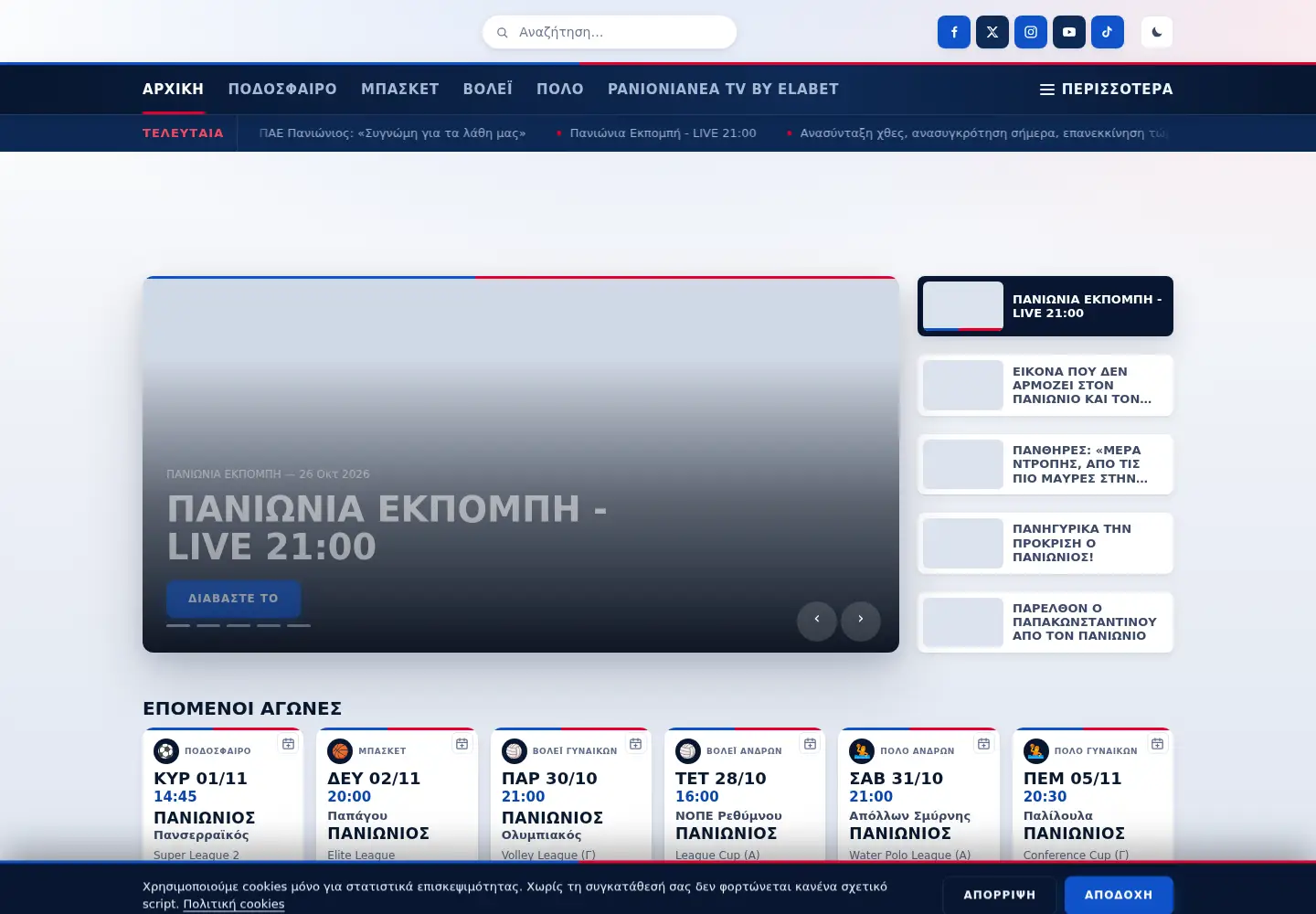This screenshot has height=914, width=1316.
Task: Add ΒΟΛΕΪ ΓΥΝΑΙΚΩΝ match to calendar
Action: pos(636,744)
